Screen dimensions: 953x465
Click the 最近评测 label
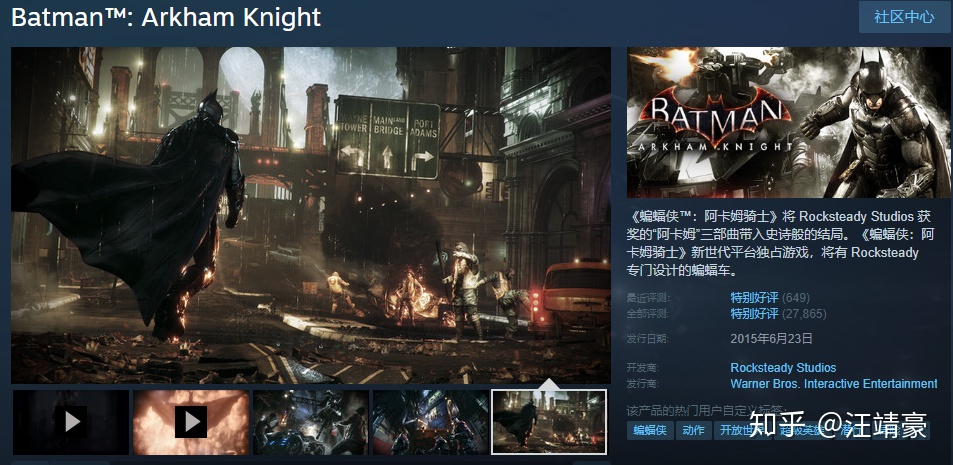(x=647, y=298)
